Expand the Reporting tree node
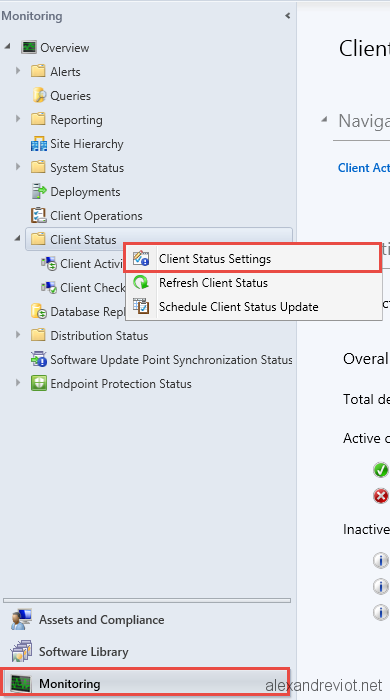 coord(18,119)
